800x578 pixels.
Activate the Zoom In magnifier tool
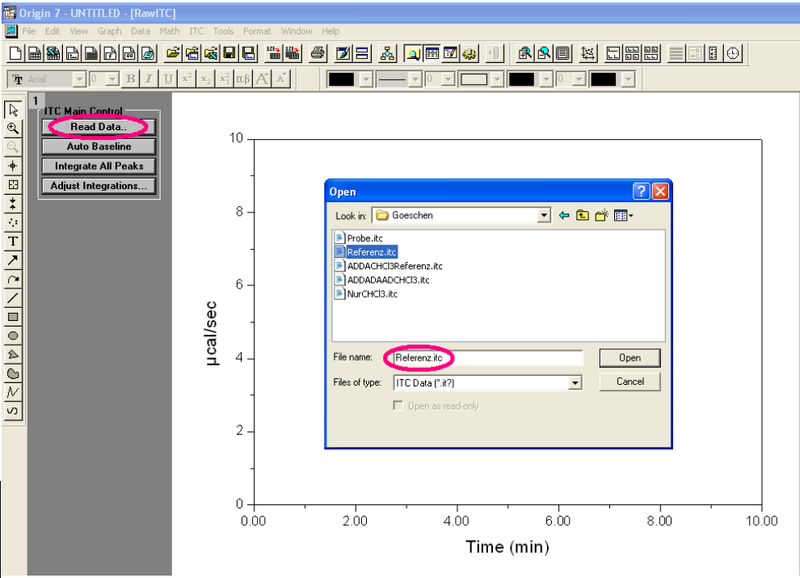[x=13, y=129]
